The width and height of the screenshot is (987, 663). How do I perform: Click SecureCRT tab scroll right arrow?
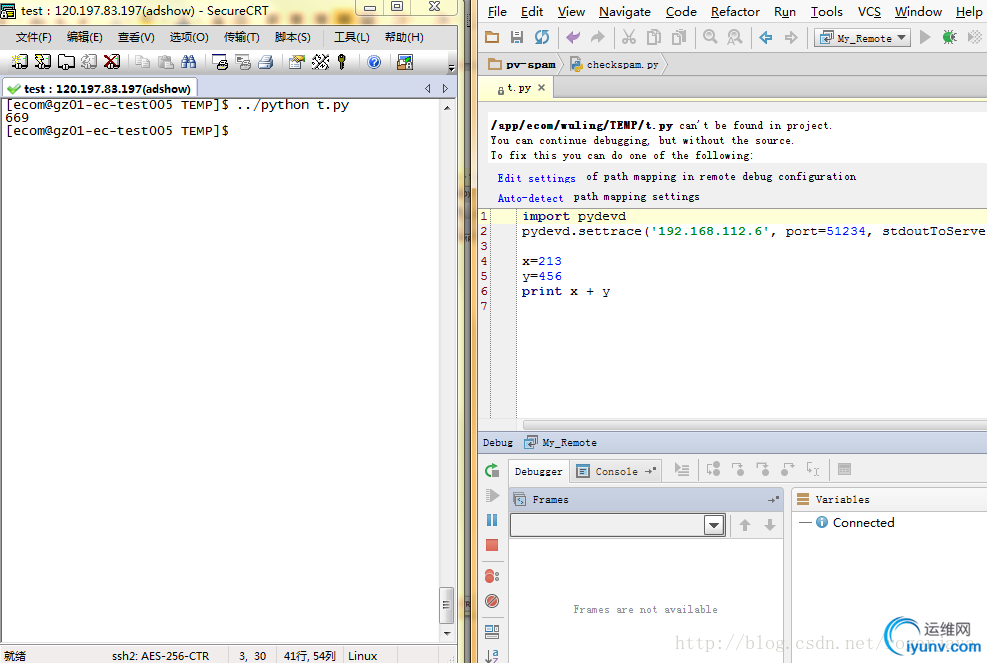coord(445,89)
